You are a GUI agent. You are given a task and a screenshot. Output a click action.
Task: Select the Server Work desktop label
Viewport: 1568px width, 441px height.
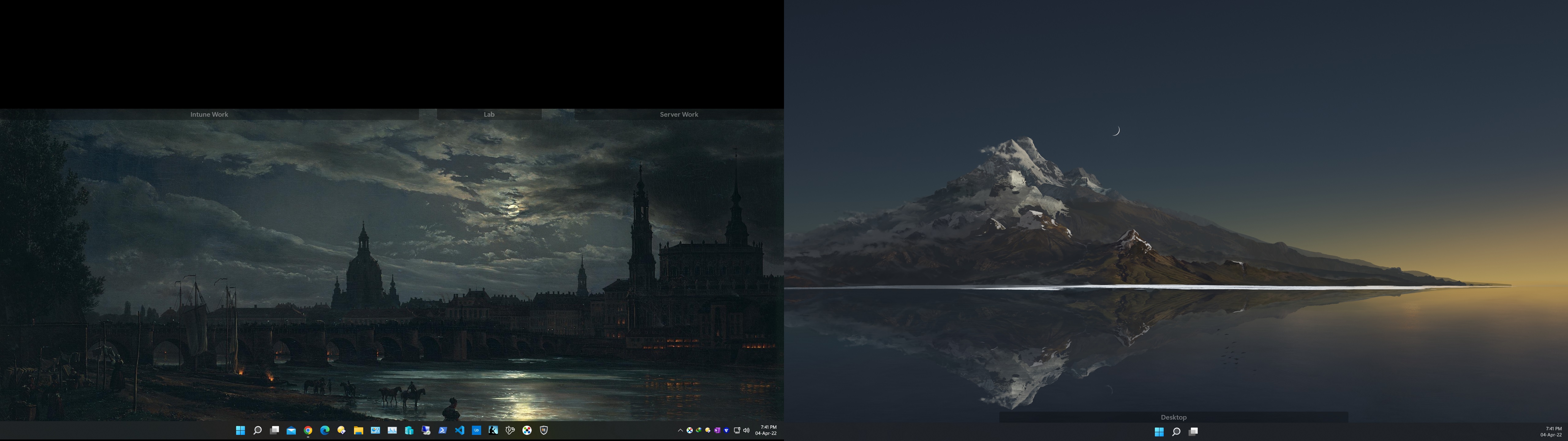[x=679, y=115]
